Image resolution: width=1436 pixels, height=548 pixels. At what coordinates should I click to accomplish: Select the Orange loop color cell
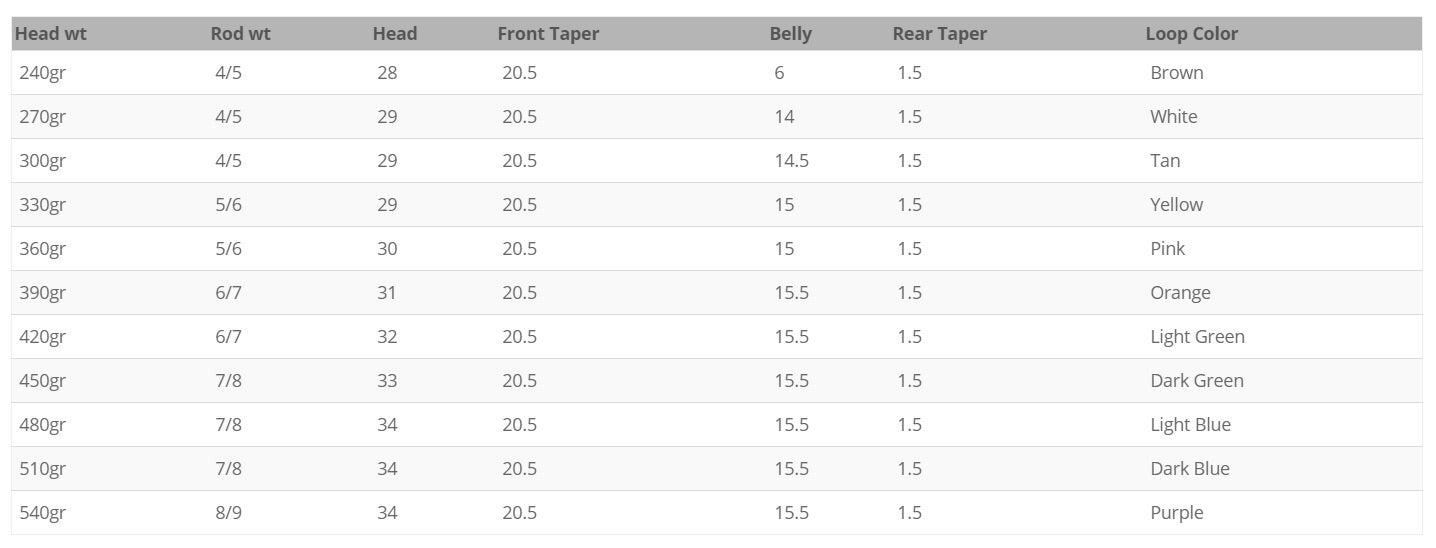point(1180,293)
